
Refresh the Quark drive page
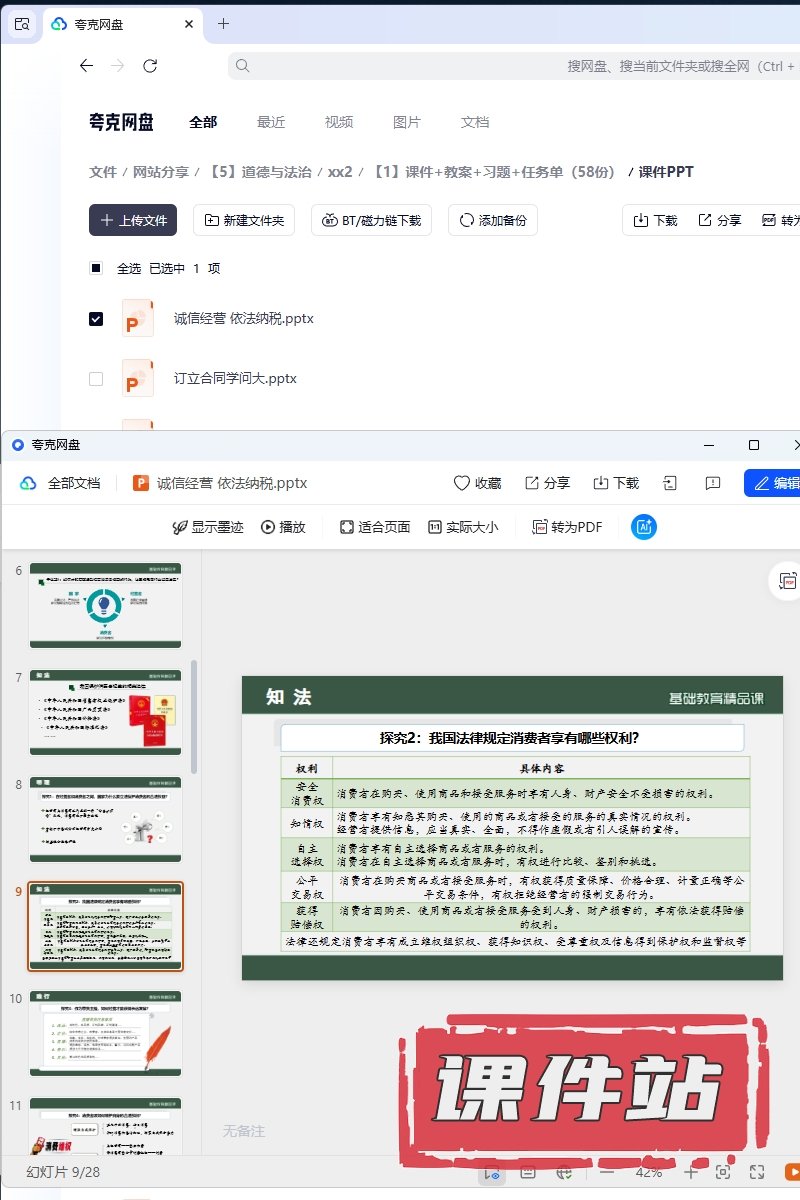tap(150, 66)
